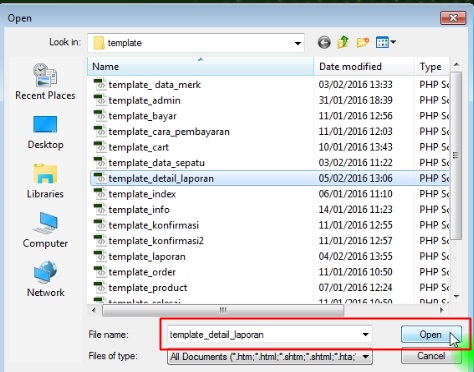Click the template_order file icon

click(99, 272)
